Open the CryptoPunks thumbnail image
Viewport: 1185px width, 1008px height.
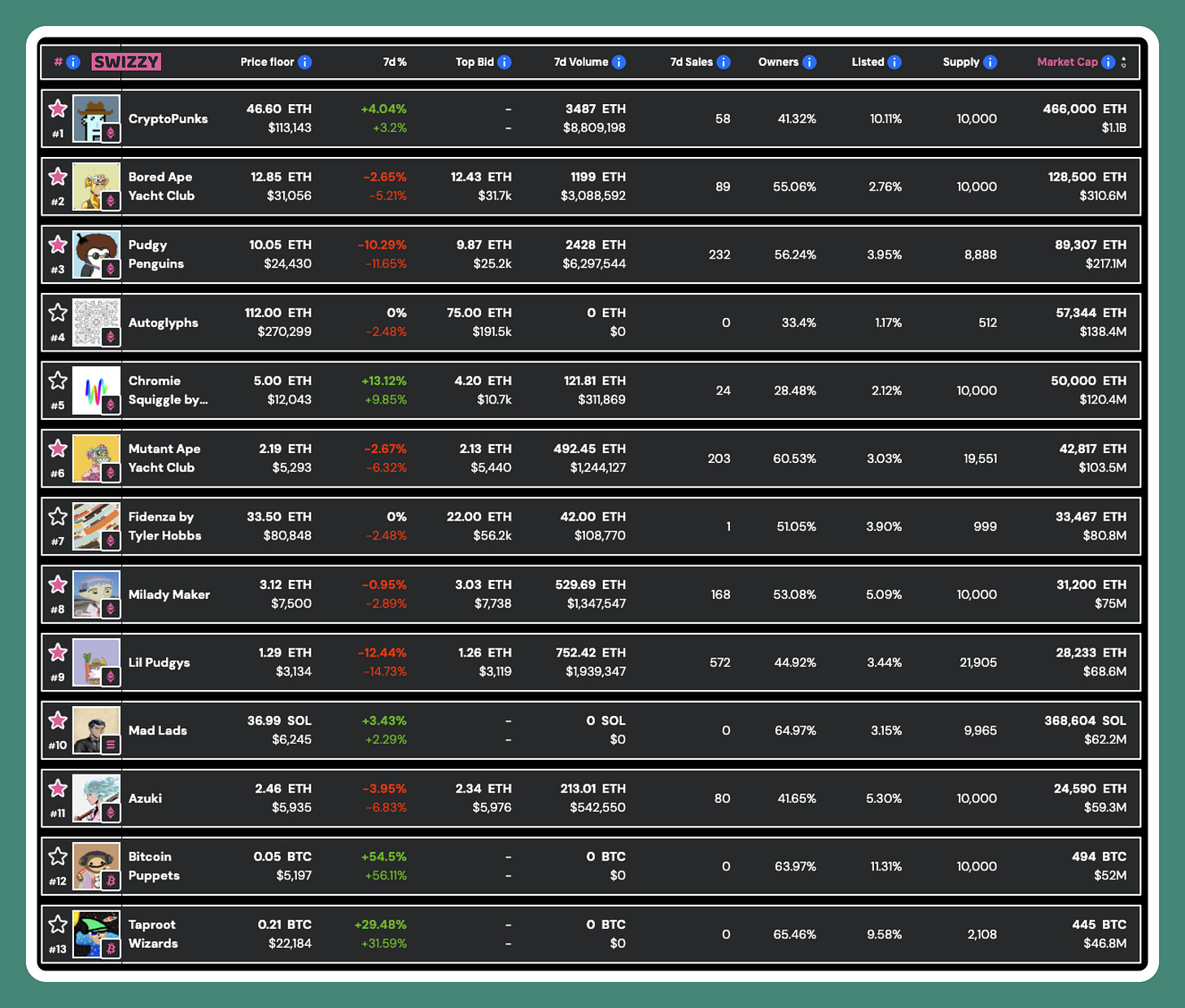(x=96, y=119)
